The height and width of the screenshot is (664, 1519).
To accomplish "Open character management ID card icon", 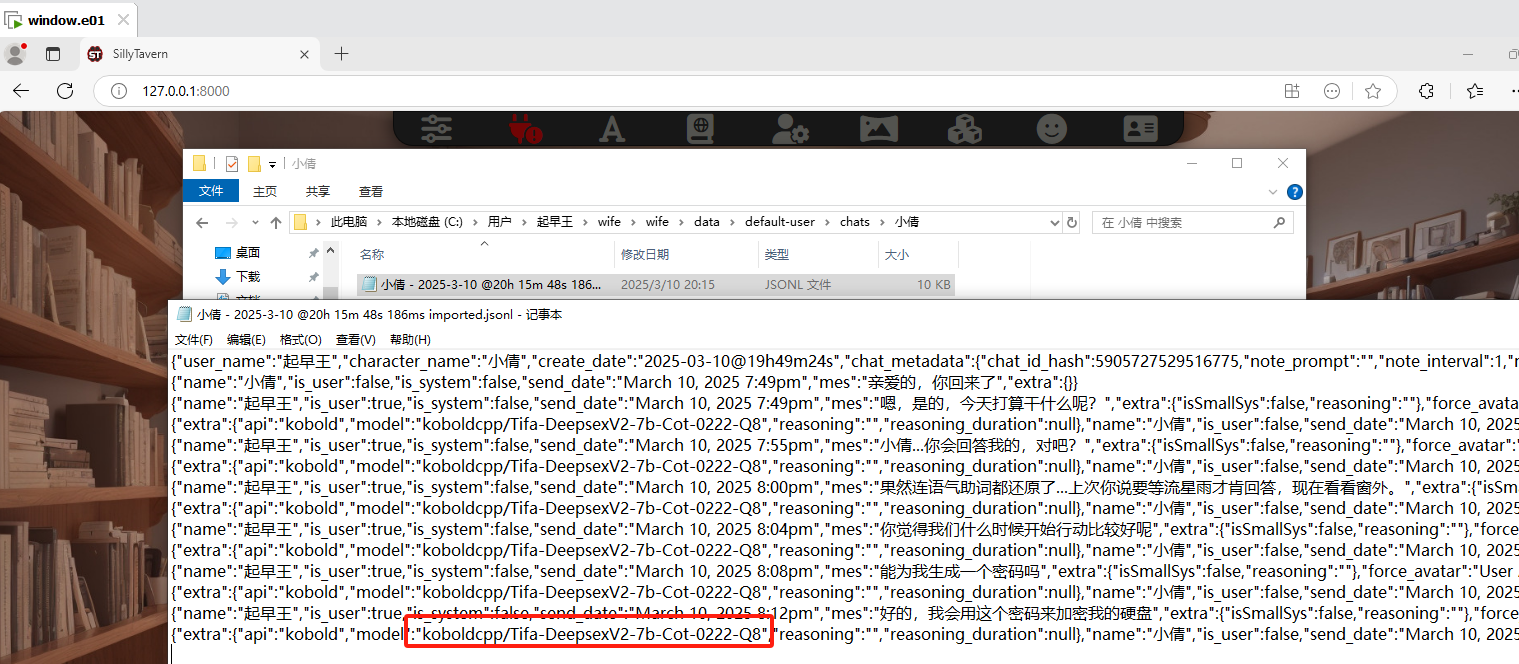I will [x=1139, y=128].
